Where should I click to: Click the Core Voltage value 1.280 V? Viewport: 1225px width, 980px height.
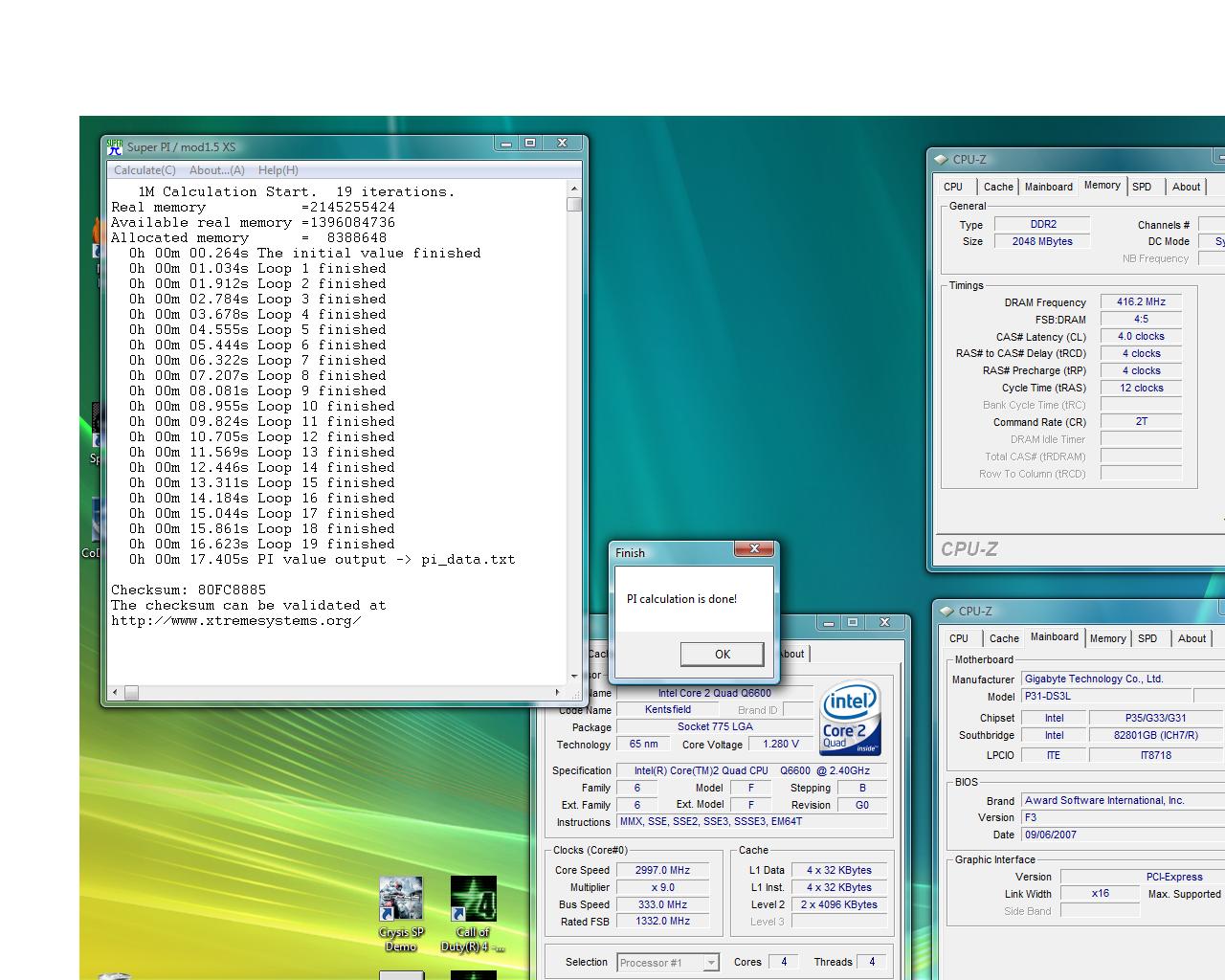[x=781, y=744]
